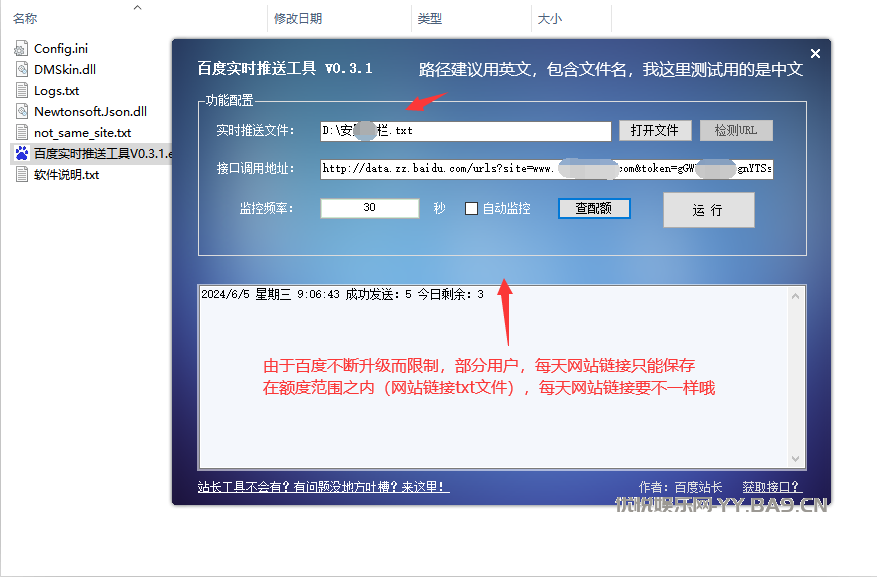Click the 软件说明.txt file icon
The height and width of the screenshot is (577, 877).
[x=22, y=174]
